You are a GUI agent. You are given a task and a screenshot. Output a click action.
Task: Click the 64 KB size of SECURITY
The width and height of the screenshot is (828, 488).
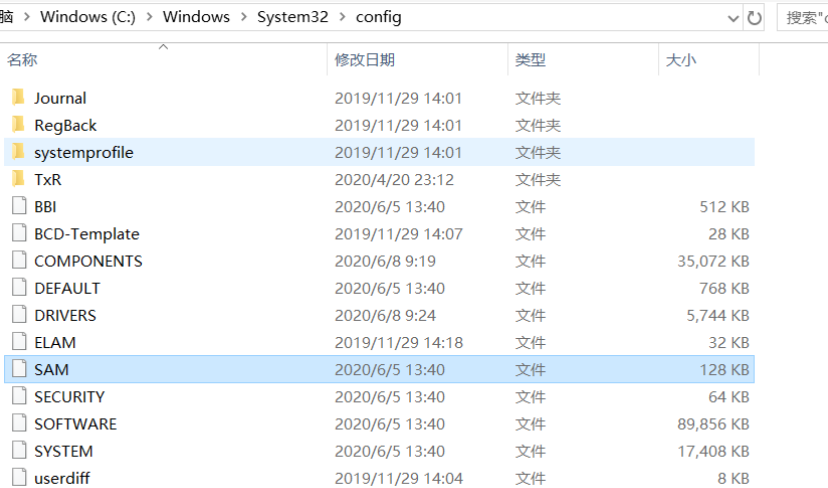tap(729, 397)
